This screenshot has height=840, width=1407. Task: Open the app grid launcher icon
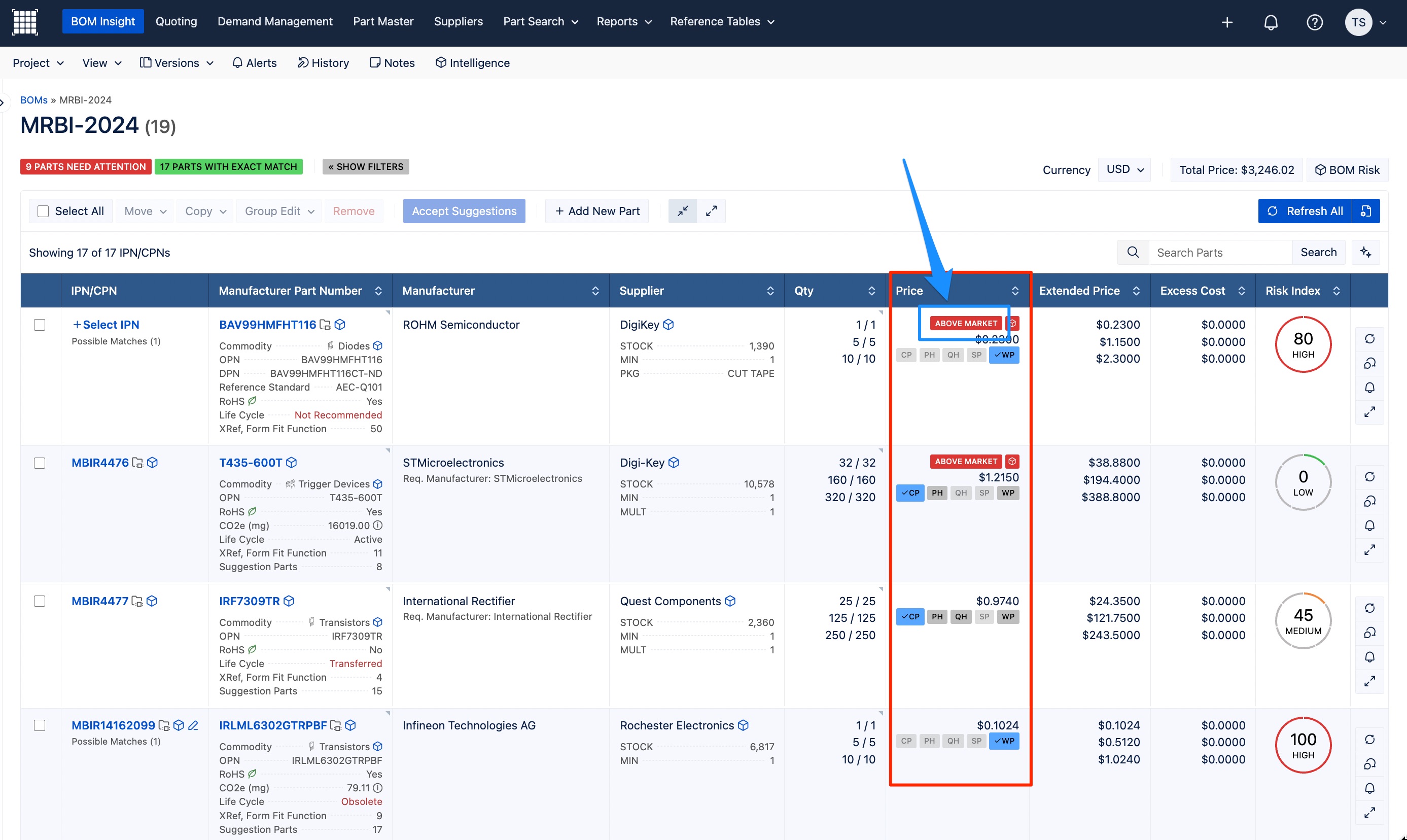coord(25,22)
